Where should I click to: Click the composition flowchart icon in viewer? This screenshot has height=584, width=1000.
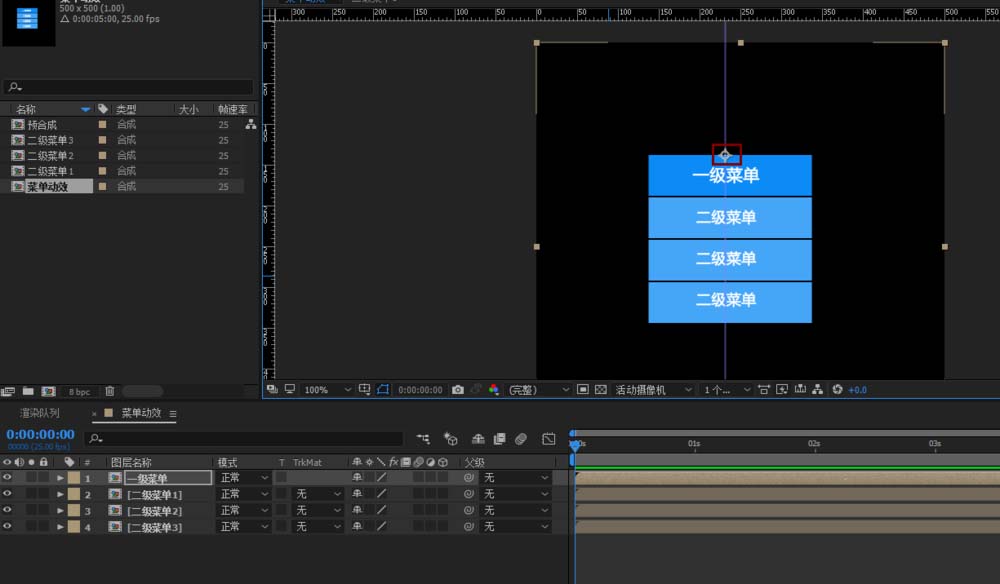coord(818,390)
